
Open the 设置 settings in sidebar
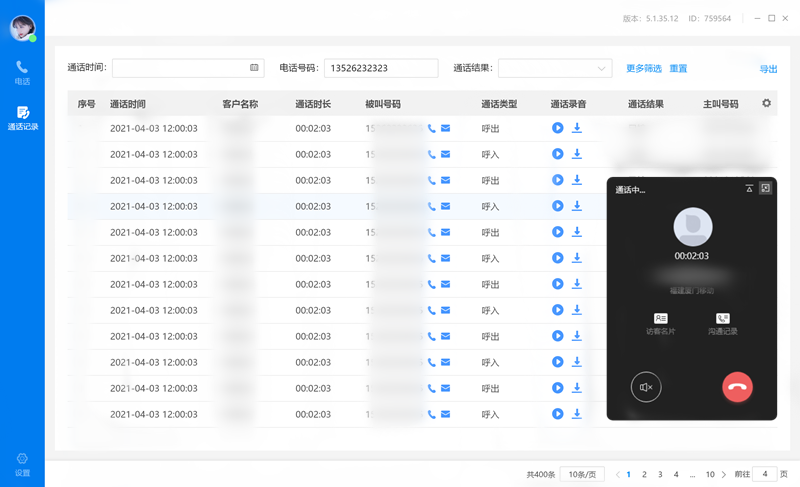pyautogui.click(x=22, y=464)
